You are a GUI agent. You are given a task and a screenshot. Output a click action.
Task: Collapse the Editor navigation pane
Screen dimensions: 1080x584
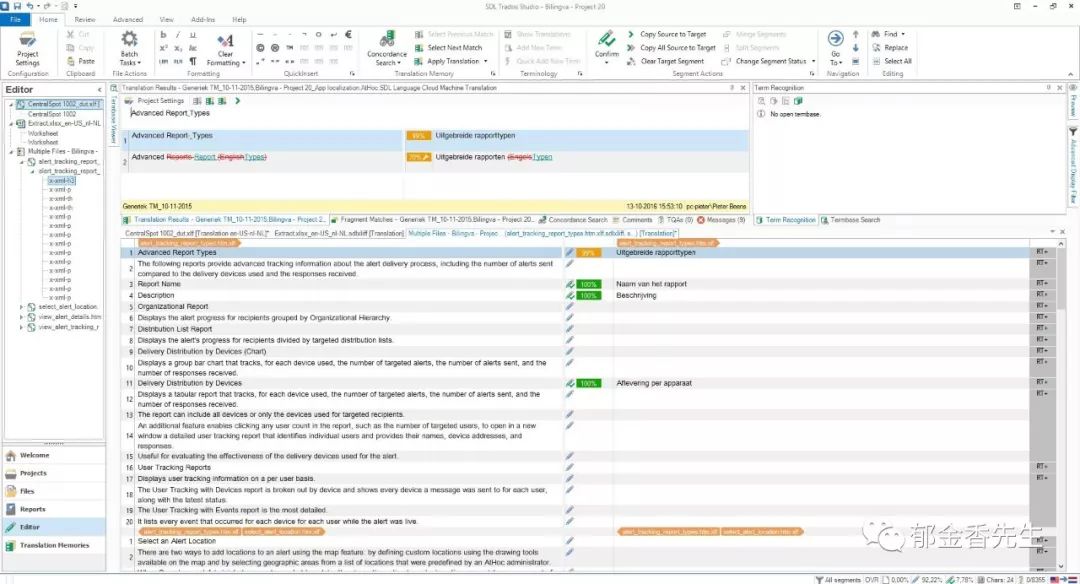tap(99, 90)
